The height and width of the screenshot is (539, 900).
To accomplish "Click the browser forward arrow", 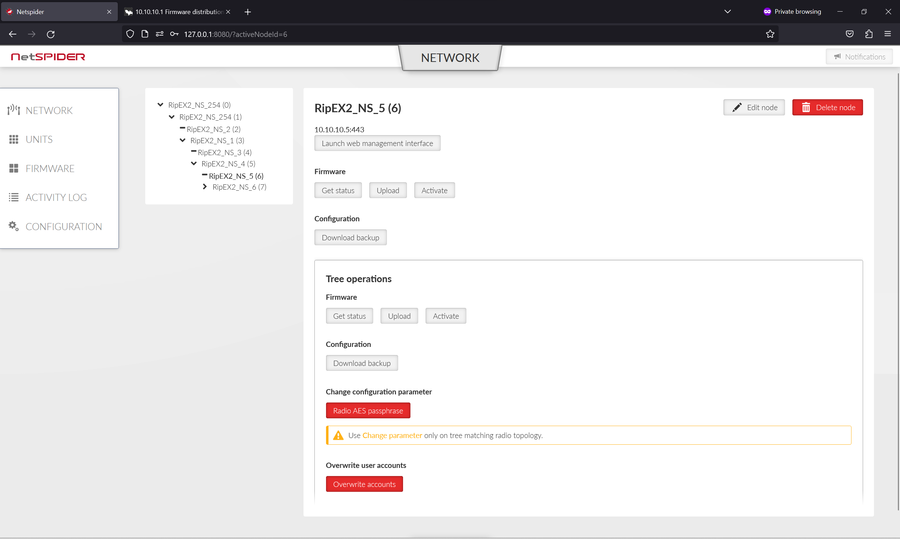I will (x=32, y=34).
